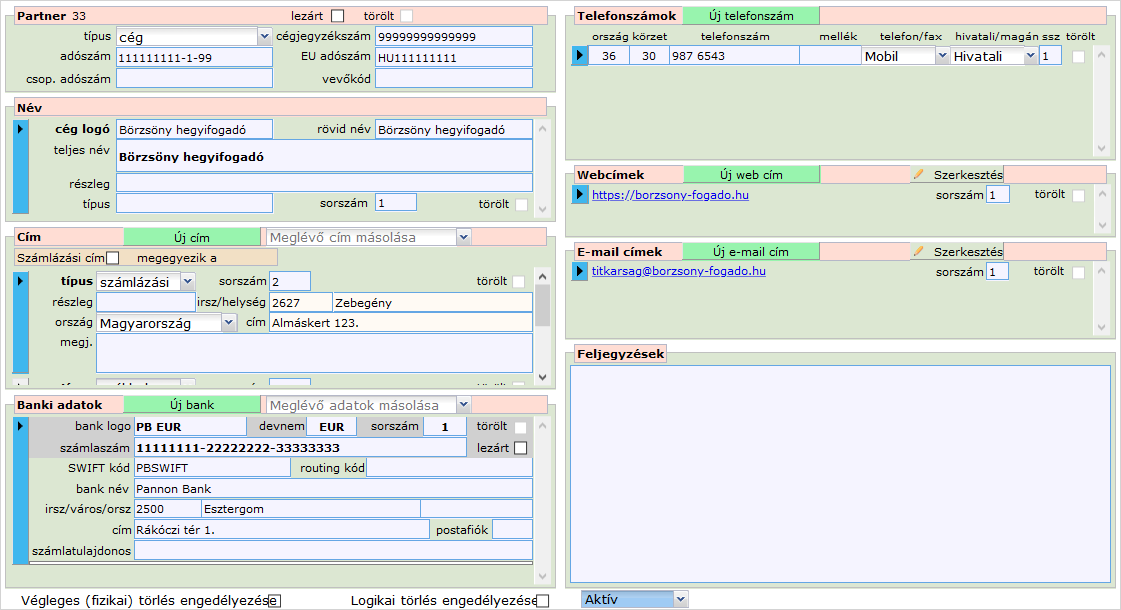This screenshot has height=610, width=1121.
Task: Click the pencil edit icon in E-mail címek header
Action: click(x=918, y=251)
